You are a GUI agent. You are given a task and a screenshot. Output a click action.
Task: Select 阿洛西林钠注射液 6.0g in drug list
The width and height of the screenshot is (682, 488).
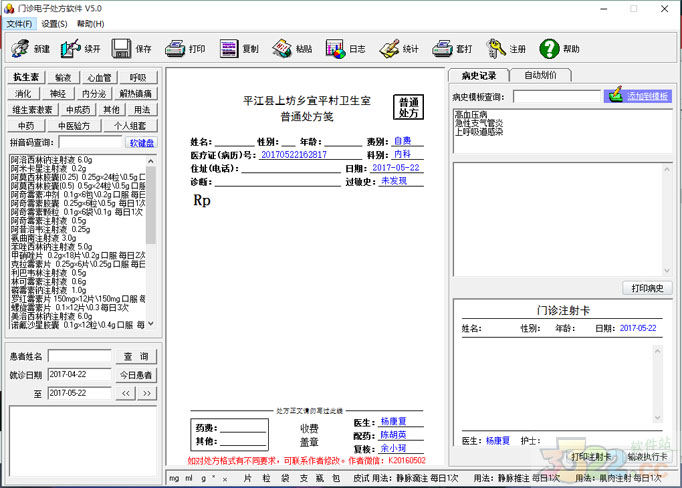tap(52, 160)
